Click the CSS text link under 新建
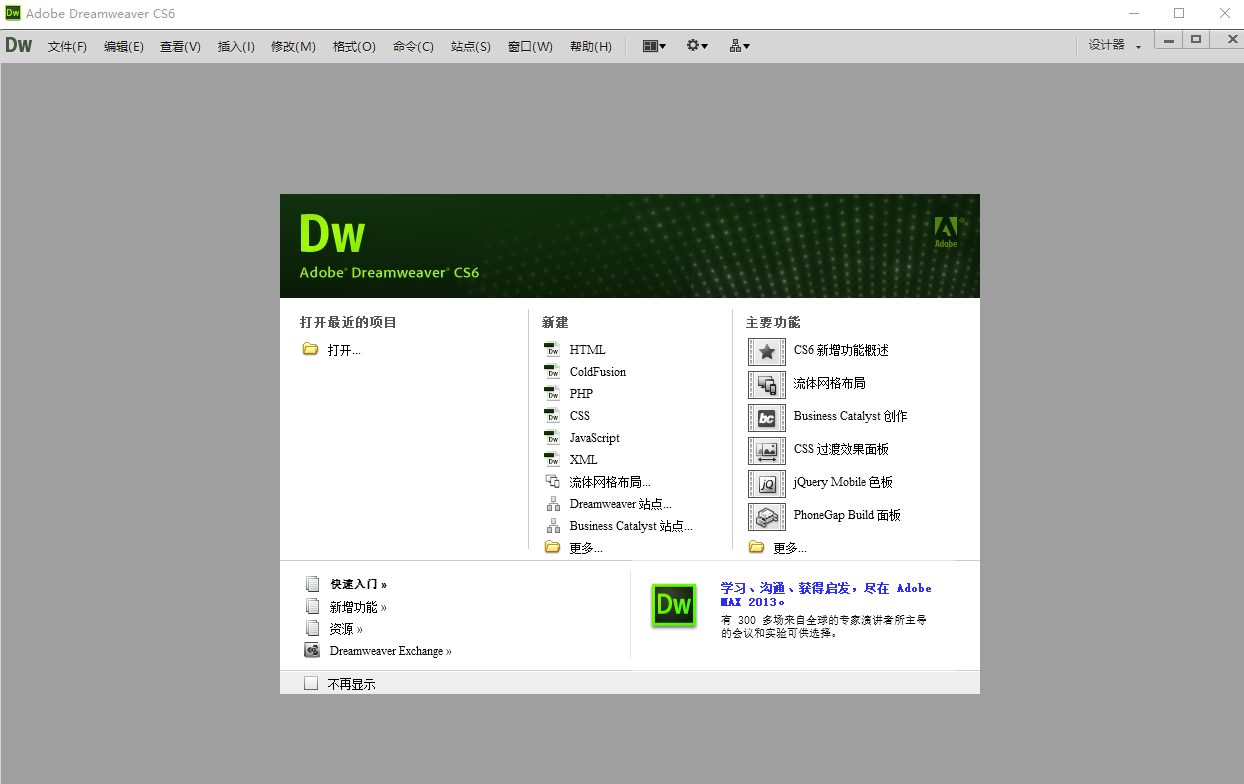The image size is (1244, 784). pos(580,416)
